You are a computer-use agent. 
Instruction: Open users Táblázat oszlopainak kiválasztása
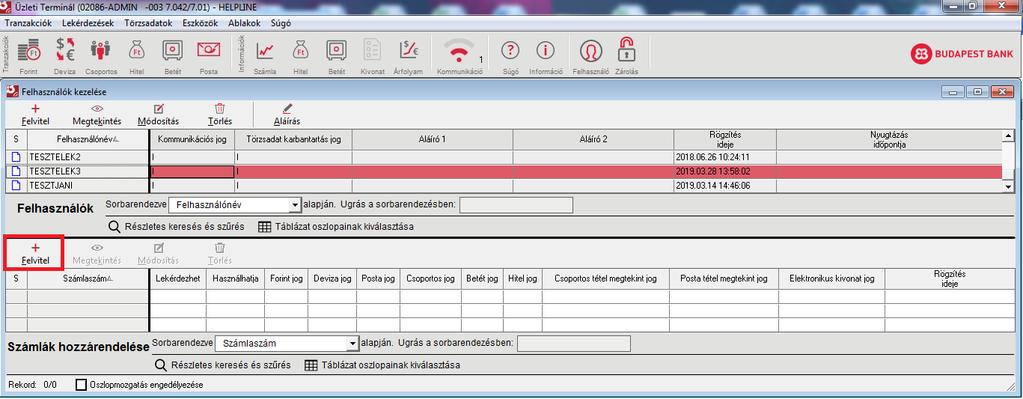(x=336, y=227)
